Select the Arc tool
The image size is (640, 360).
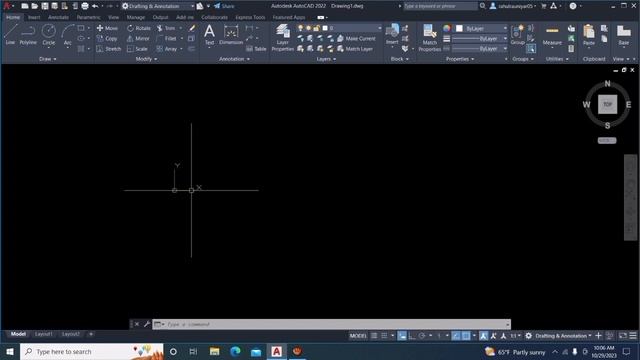(68, 34)
